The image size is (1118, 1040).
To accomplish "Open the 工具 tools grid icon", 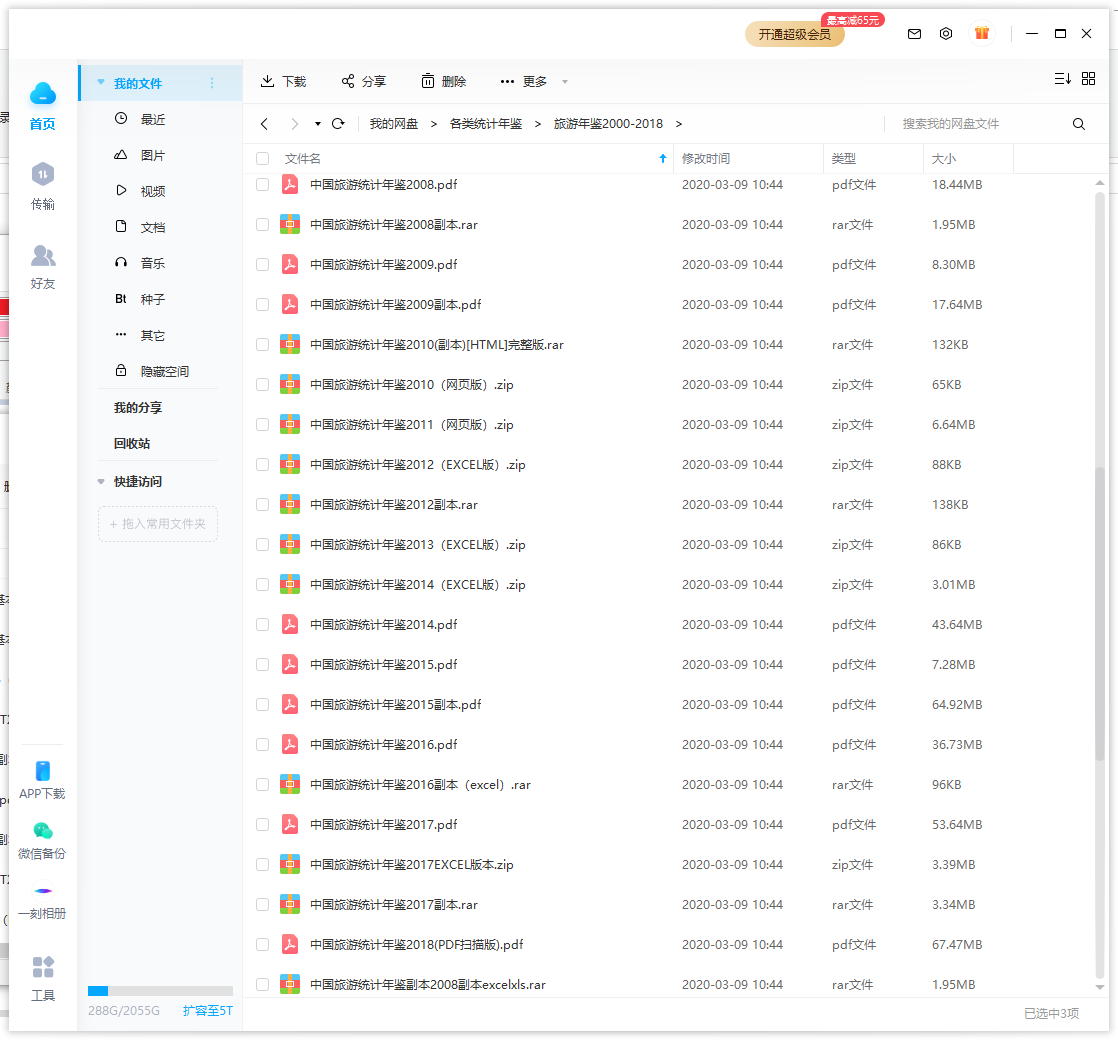I will pos(43,967).
